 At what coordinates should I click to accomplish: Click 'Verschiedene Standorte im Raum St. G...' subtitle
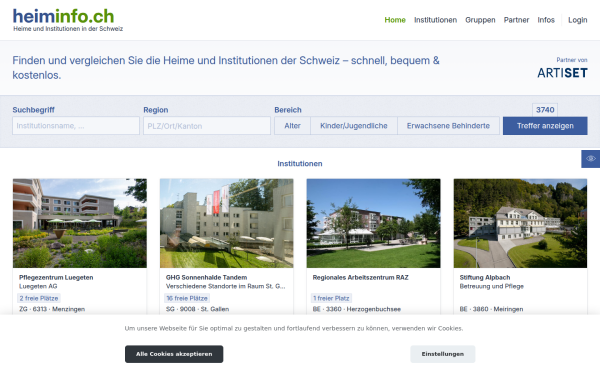(226, 286)
